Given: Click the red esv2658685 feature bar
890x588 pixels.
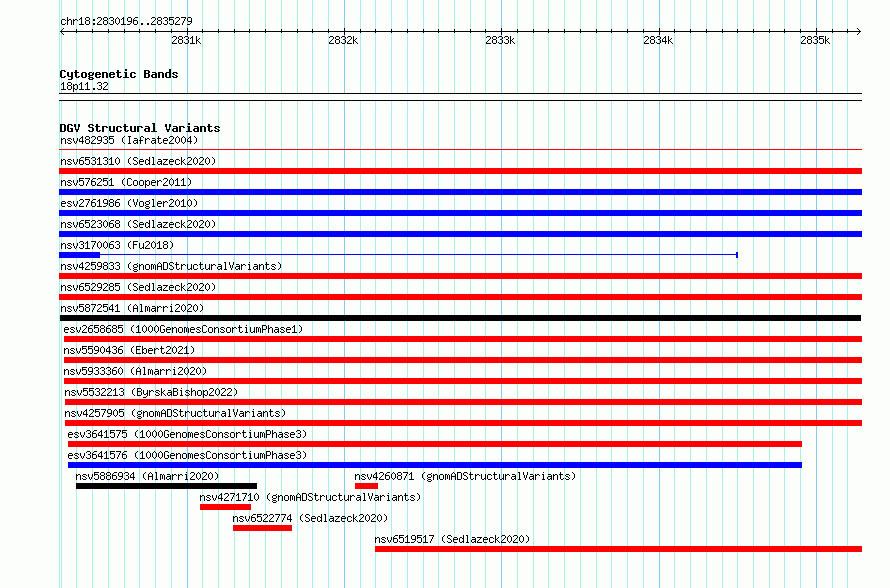Looking at the screenshot, I should 463,339.
